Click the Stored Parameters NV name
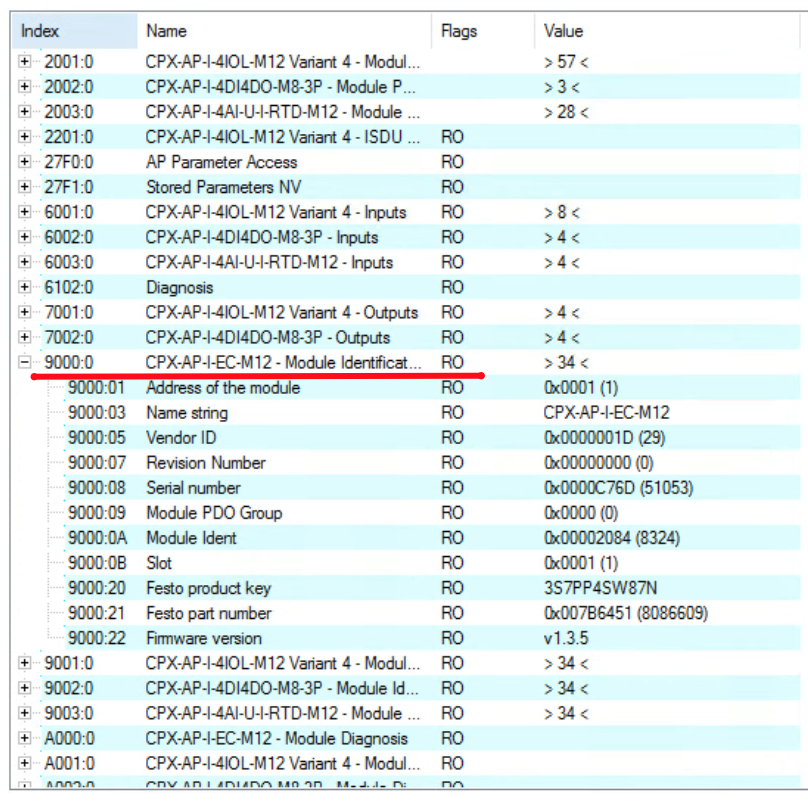Image resolution: width=808 pixels, height=802 pixels. pos(223,187)
